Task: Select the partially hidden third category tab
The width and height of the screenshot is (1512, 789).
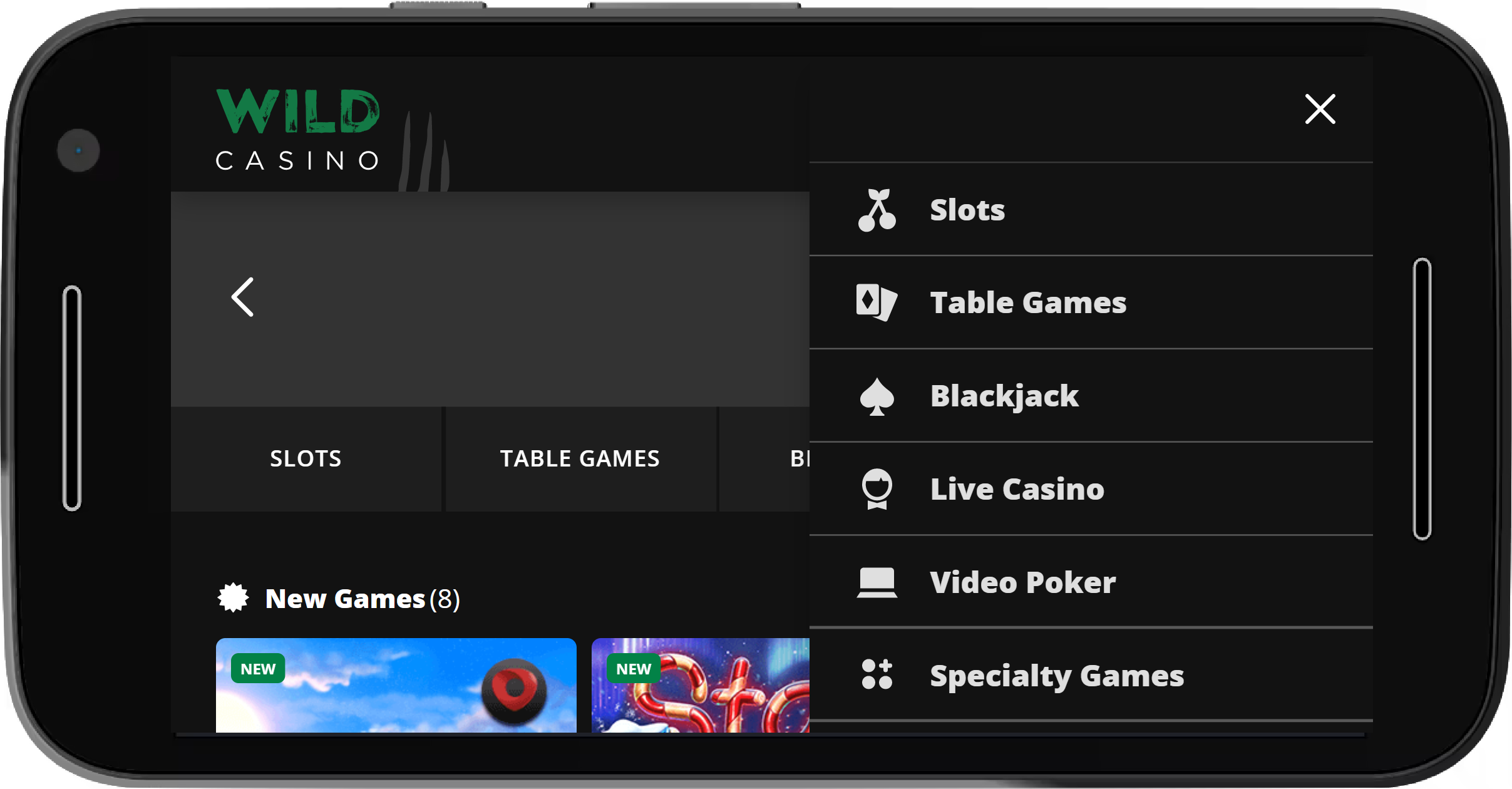Action: coord(765,459)
